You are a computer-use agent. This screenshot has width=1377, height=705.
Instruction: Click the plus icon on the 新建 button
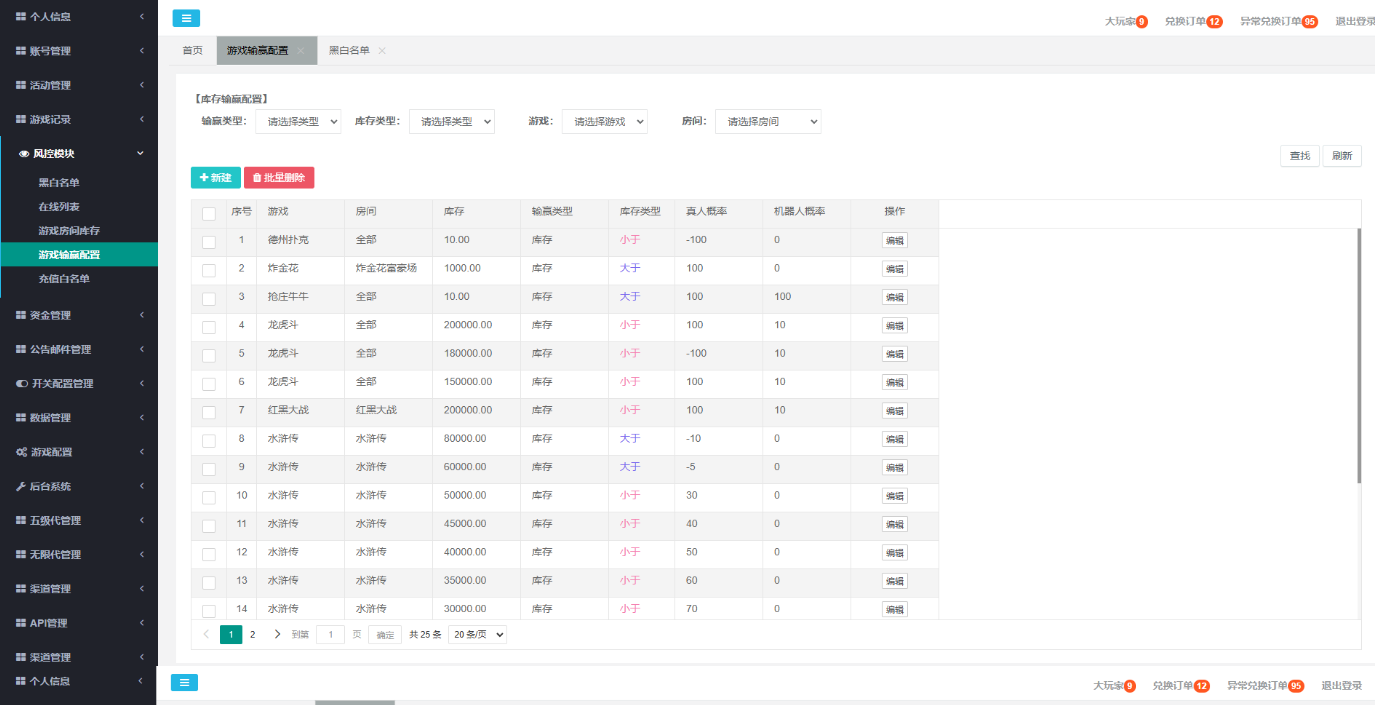(203, 176)
